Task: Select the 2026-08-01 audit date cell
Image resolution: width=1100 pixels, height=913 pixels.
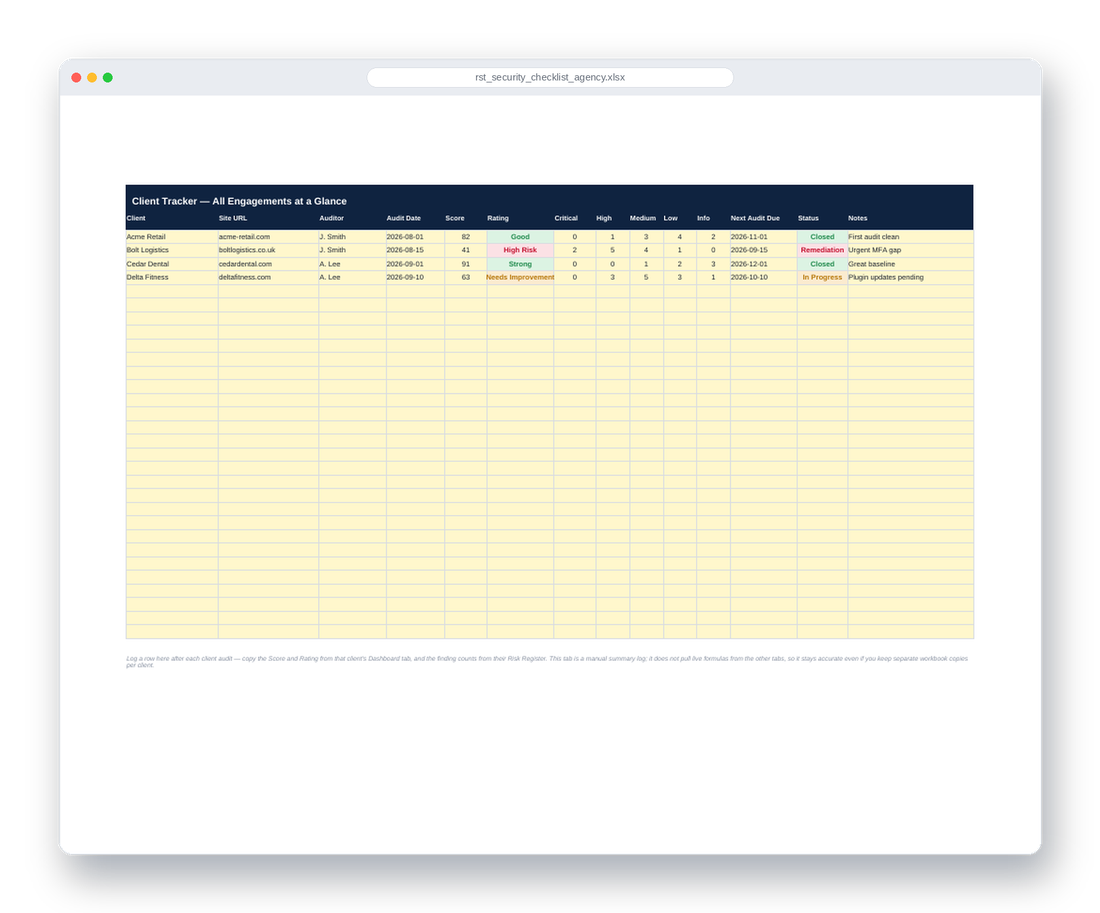Action: coord(415,237)
